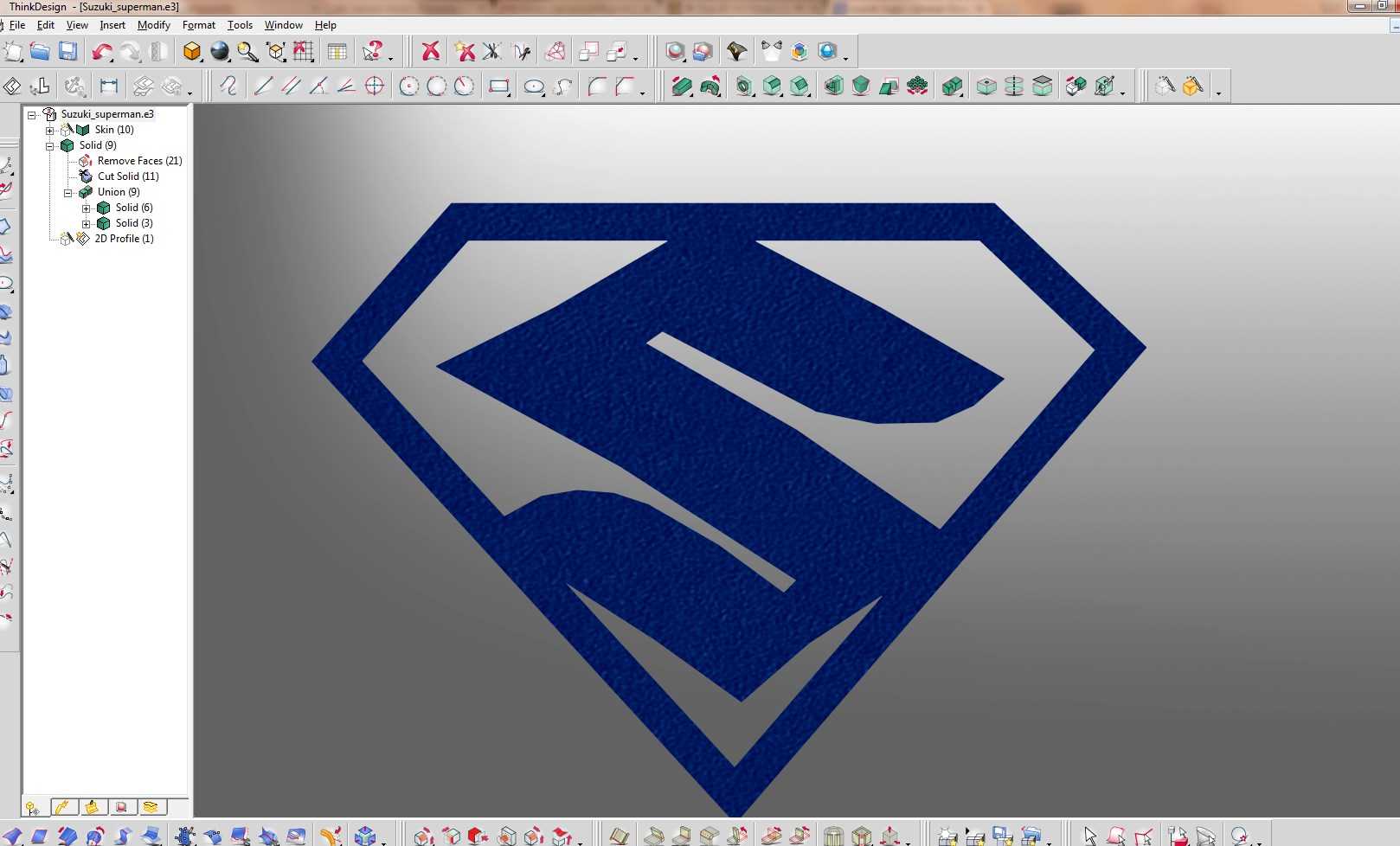Open the Edit menu
1400x846 pixels.
tap(46, 25)
